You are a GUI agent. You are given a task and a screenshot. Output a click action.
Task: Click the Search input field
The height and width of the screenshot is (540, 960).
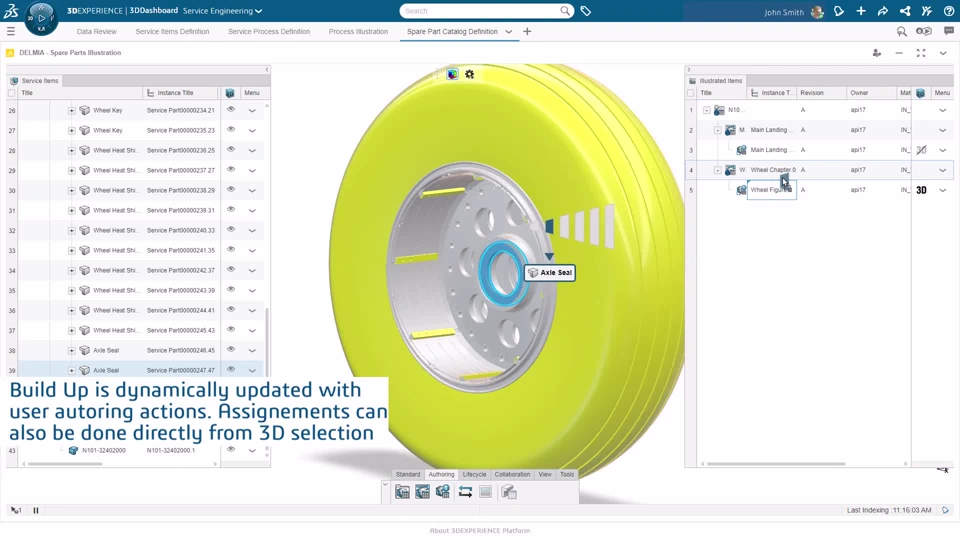coord(481,11)
